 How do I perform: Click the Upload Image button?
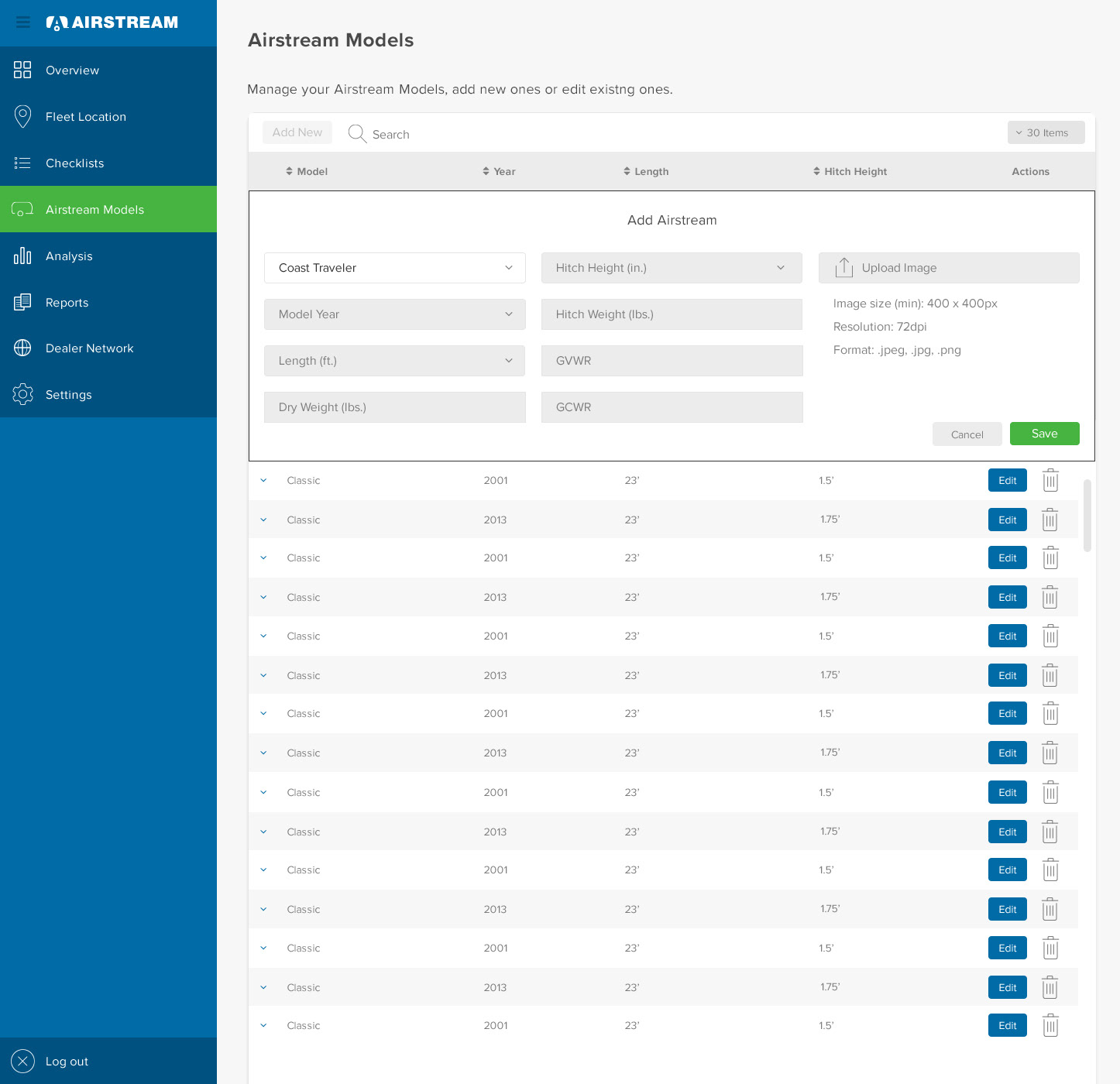[949, 268]
